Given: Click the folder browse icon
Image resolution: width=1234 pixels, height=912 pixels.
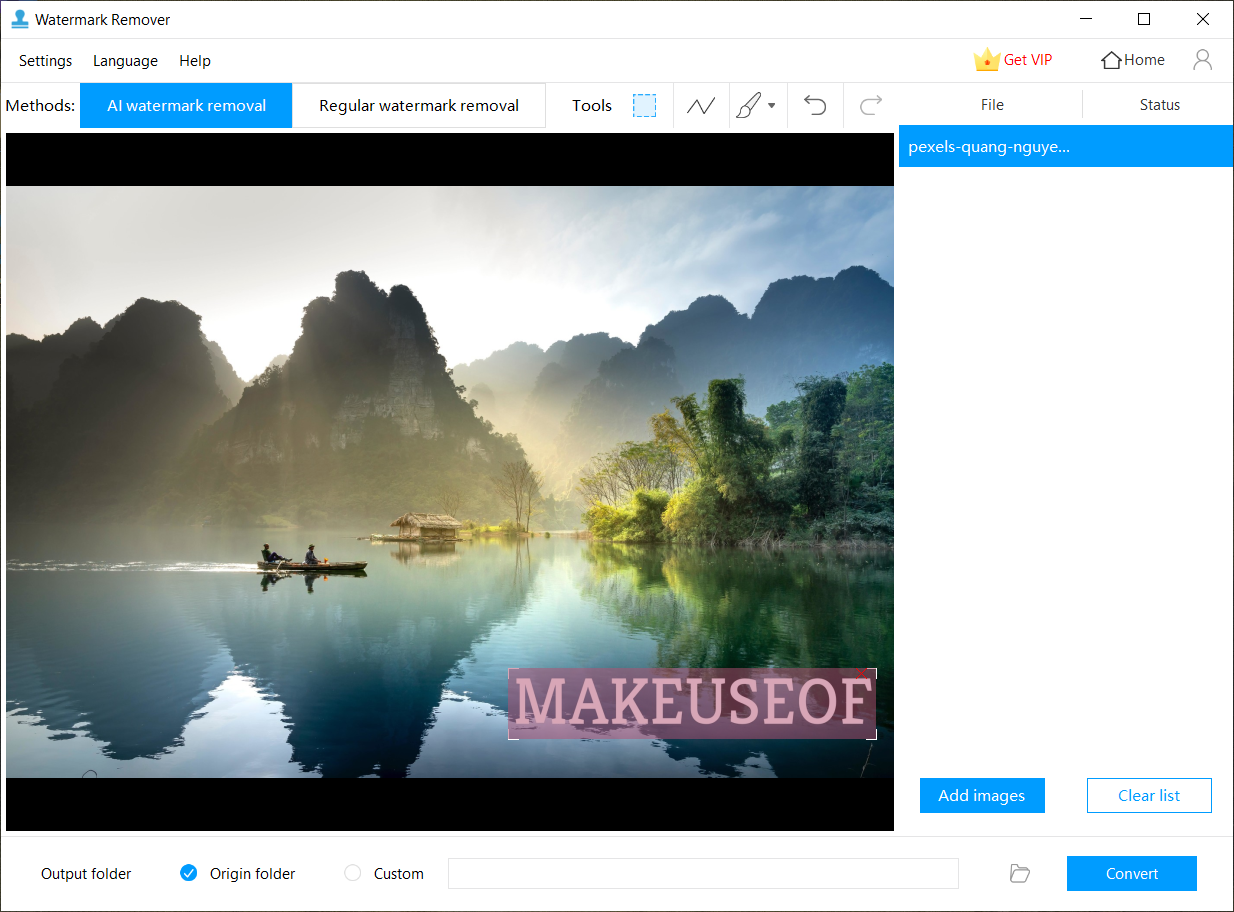Looking at the screenshot, I should click(x=1020, y=873).
